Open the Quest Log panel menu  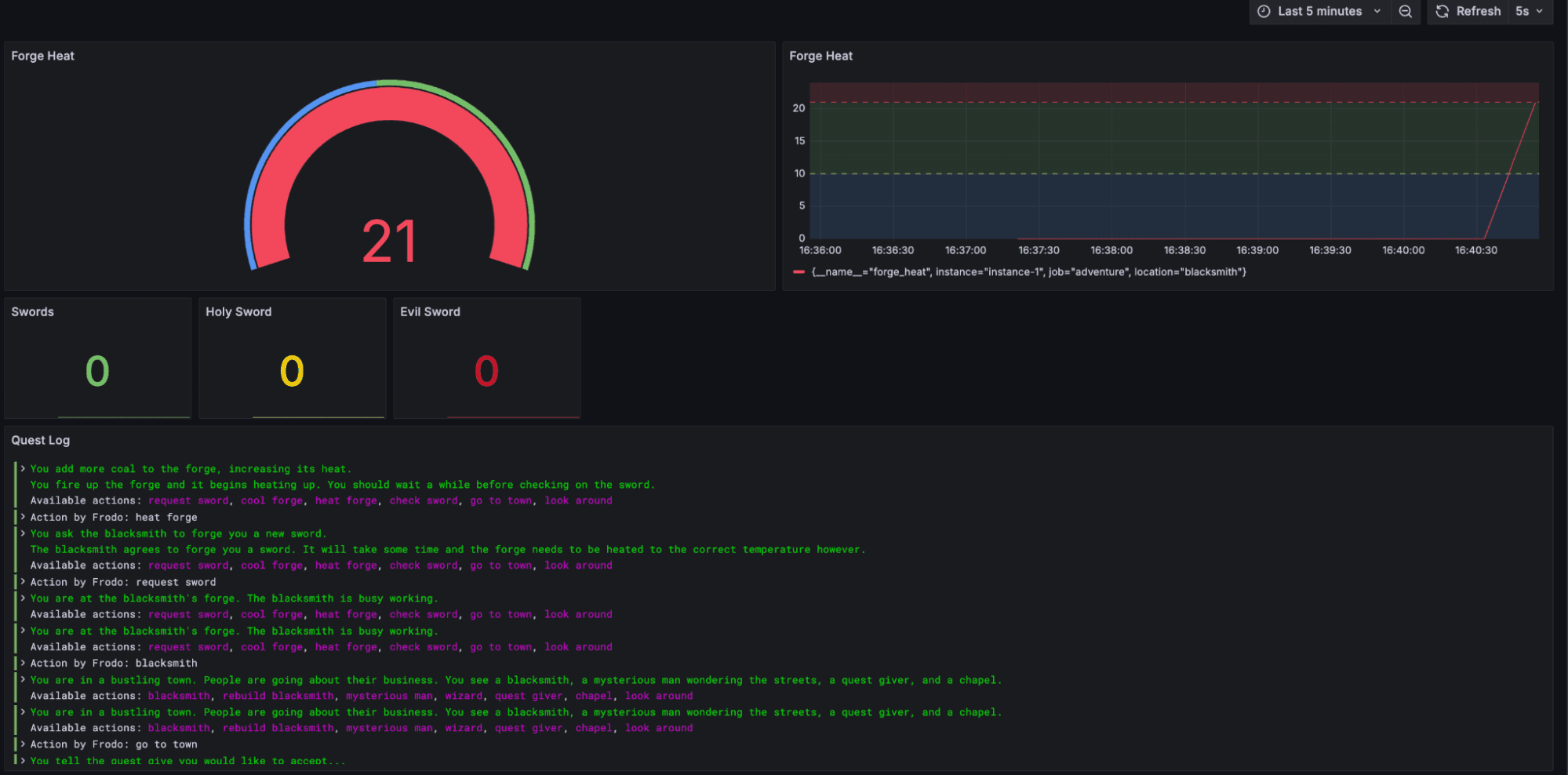[x=41, y=440]
